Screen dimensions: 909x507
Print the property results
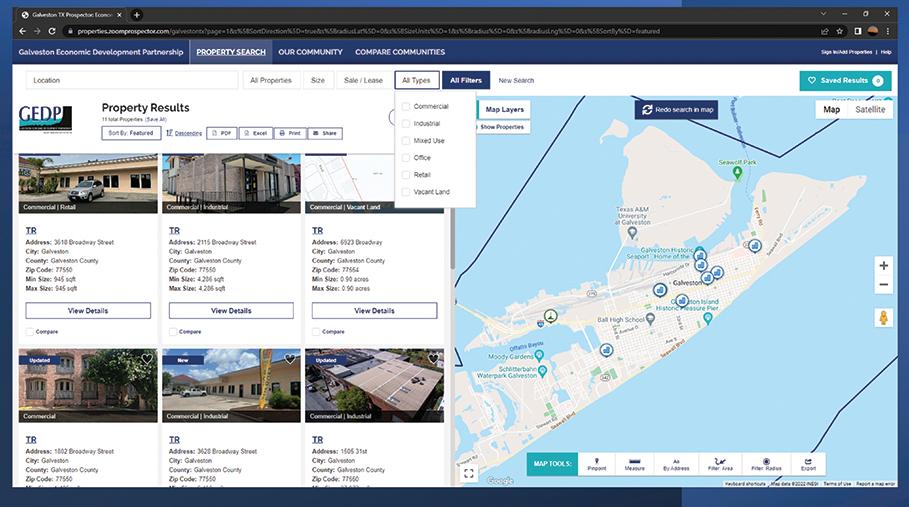pos(290,133)
